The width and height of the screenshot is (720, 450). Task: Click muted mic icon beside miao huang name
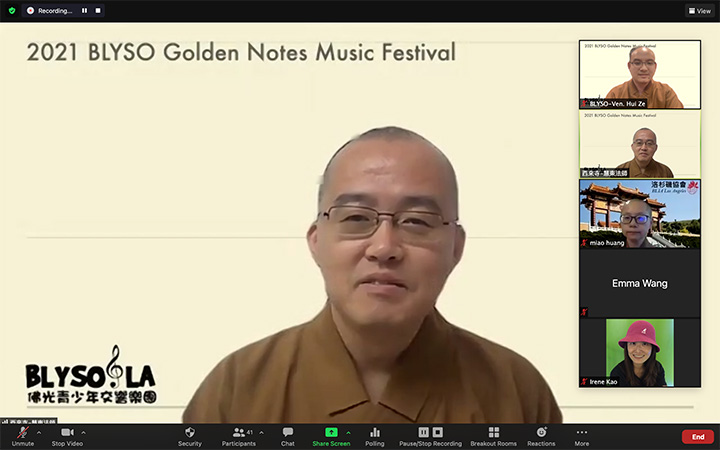pyautogui.click(x=584, y=242)
